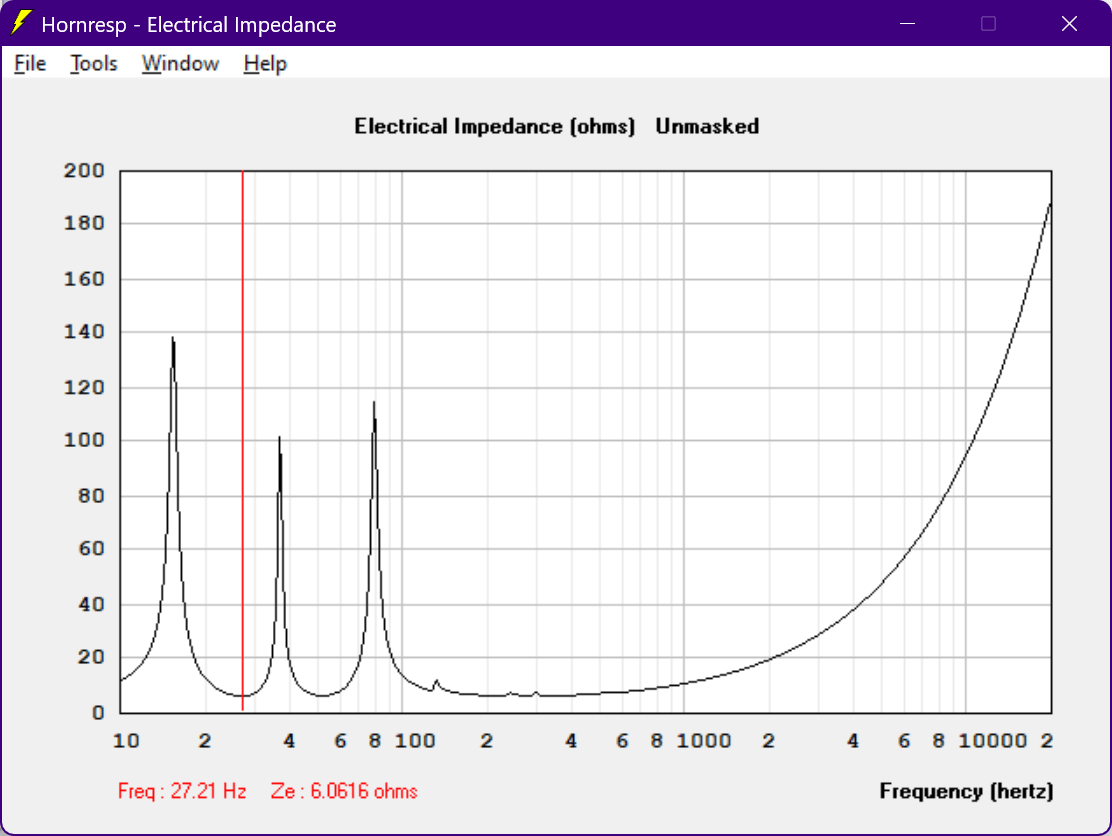This screenshot has height=836, width=1112.
Task: Click the third impedance peak near 80 Hz
Action: coord(374,406)
